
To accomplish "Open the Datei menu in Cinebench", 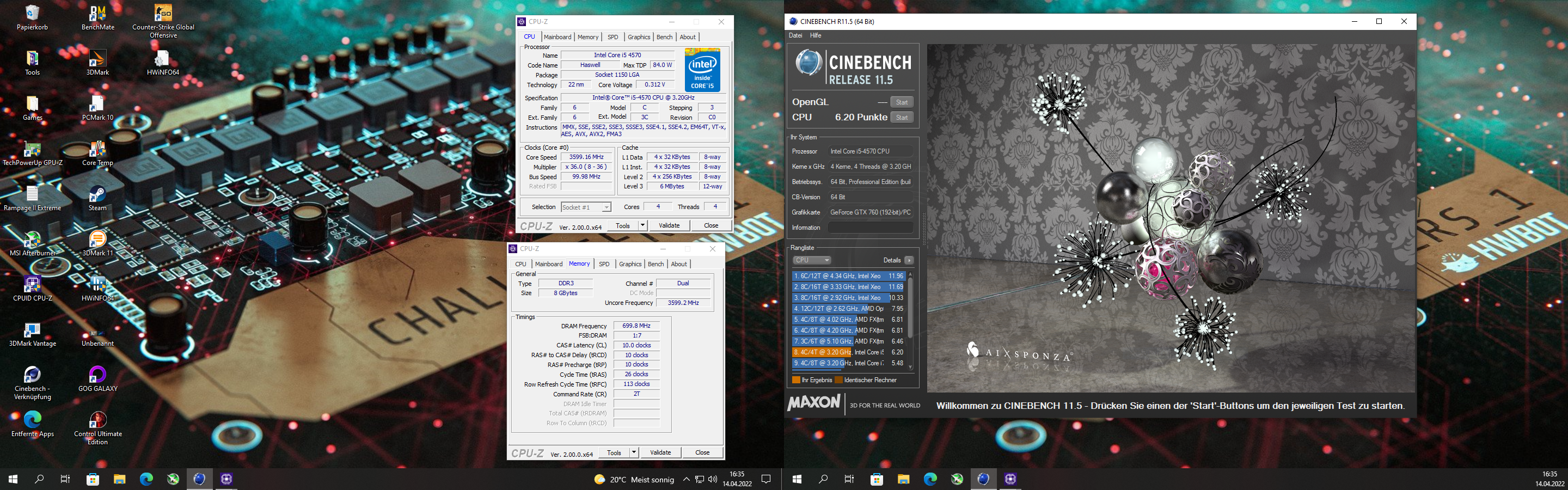I will pyautogui.click(x=795, y=35).
